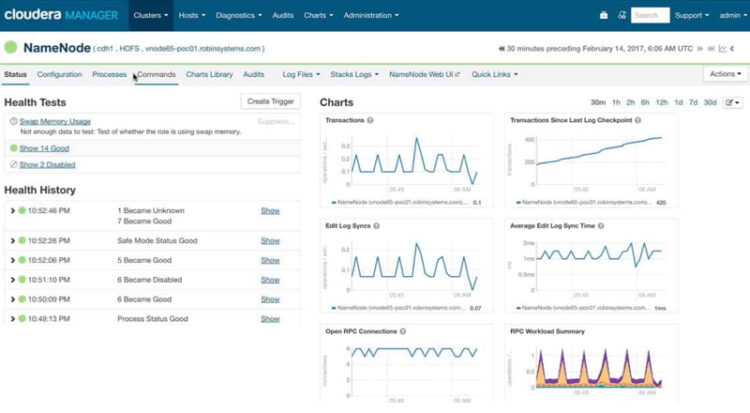Screen dimensions: 750x413
Task: Click the cloudera MANAGER logo
Action: pos(61,15)
